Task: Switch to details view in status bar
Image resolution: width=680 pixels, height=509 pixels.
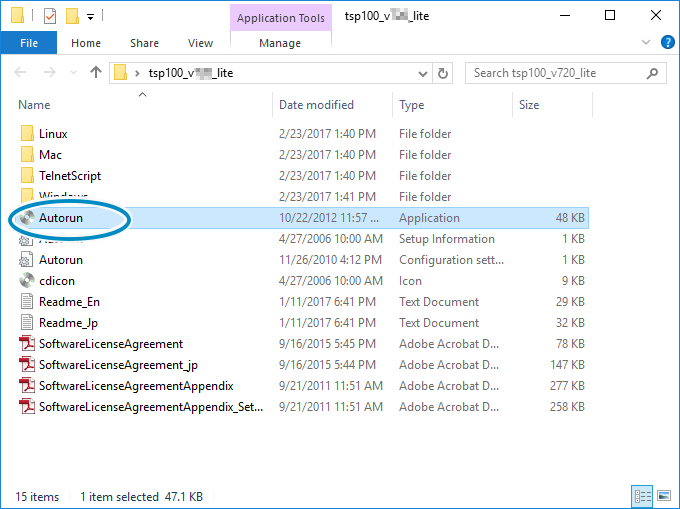Action: pyautogui.click(x=642, y=496)
